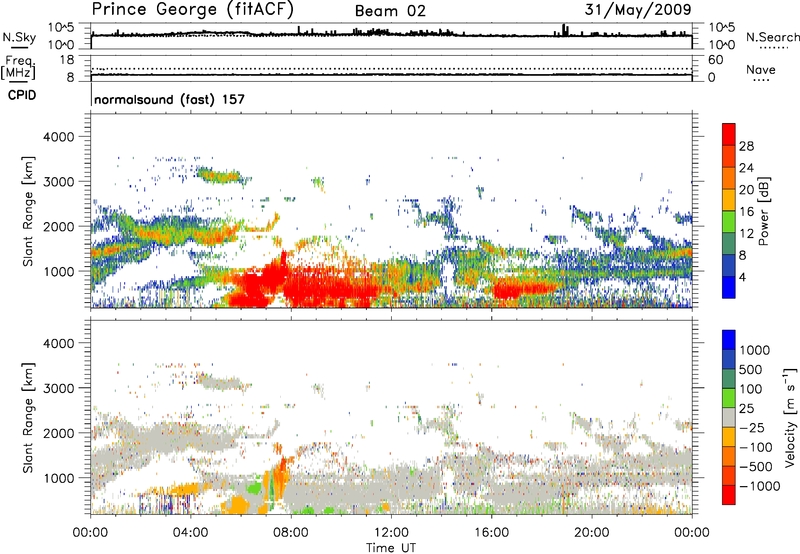Select the -500 label on Velocity colorbar

756,466
